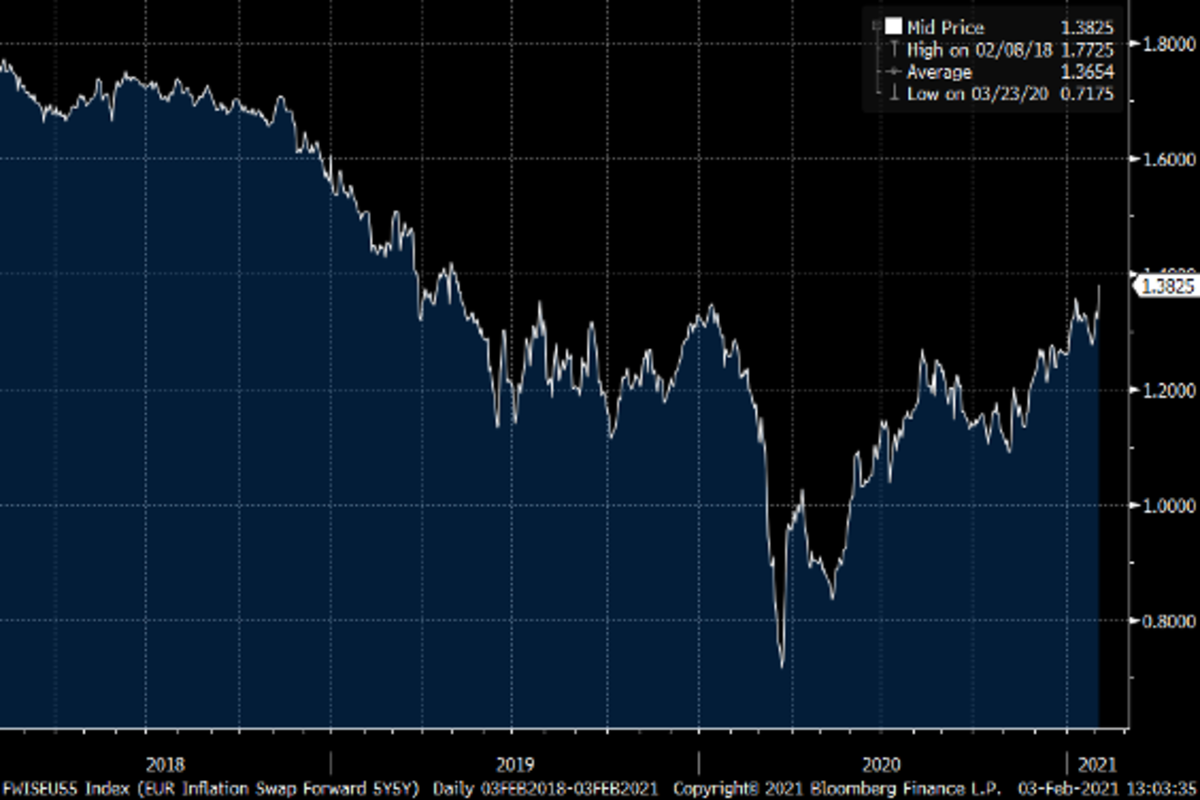Click the Low marker icon in legend

893,94
